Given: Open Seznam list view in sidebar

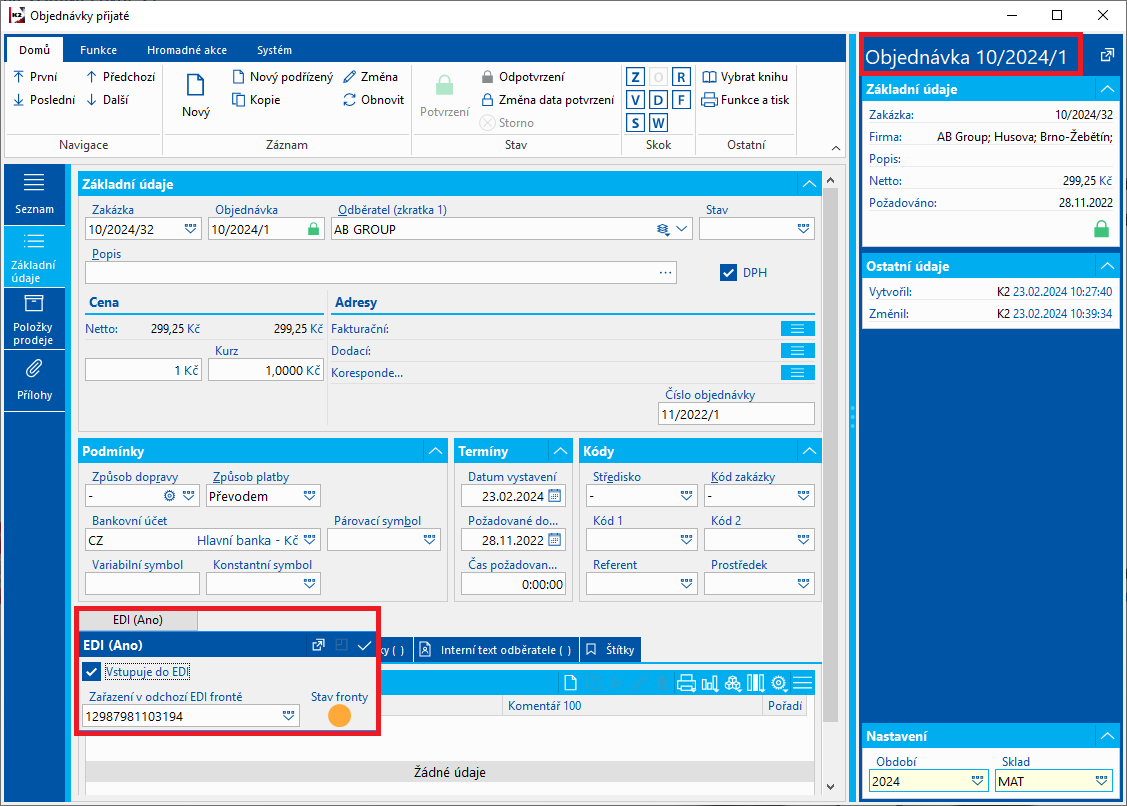Looking at the screenshot, I should coord(34,194).
